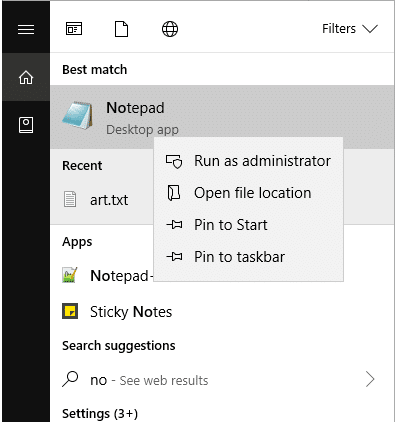Filter results by Apps icon
This screenshot has width=395, height=422.
[x=74, y=29]
